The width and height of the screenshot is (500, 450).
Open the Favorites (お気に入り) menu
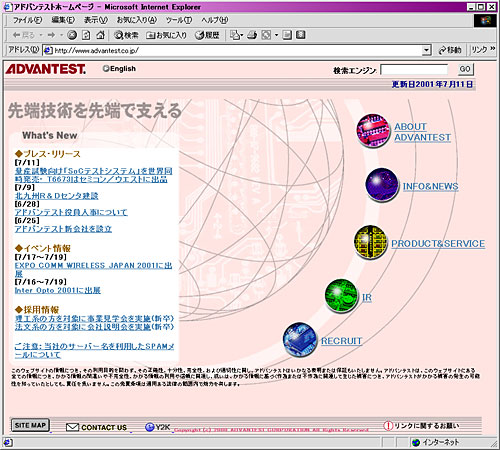coord(137,20)
